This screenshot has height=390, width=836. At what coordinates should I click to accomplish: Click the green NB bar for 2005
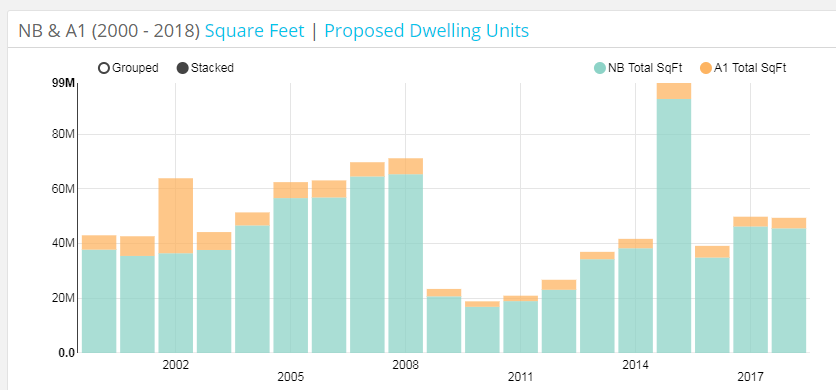[291, 275]
